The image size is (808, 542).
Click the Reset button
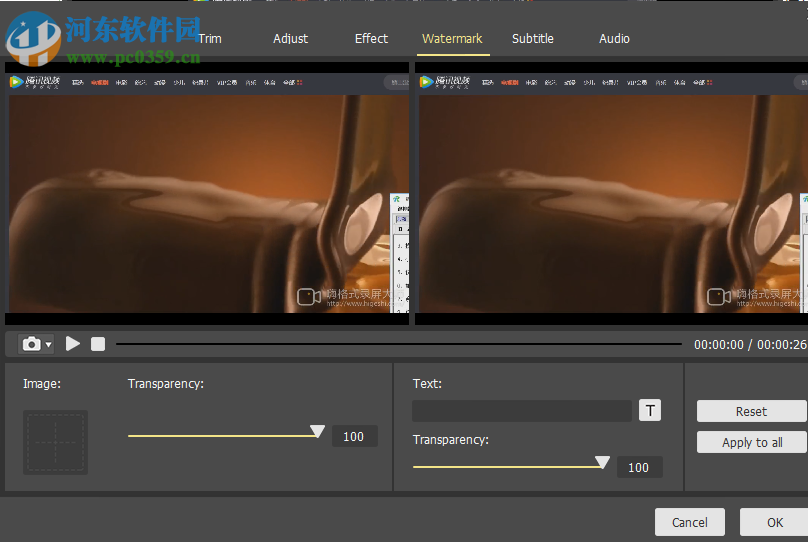(751, 411)
